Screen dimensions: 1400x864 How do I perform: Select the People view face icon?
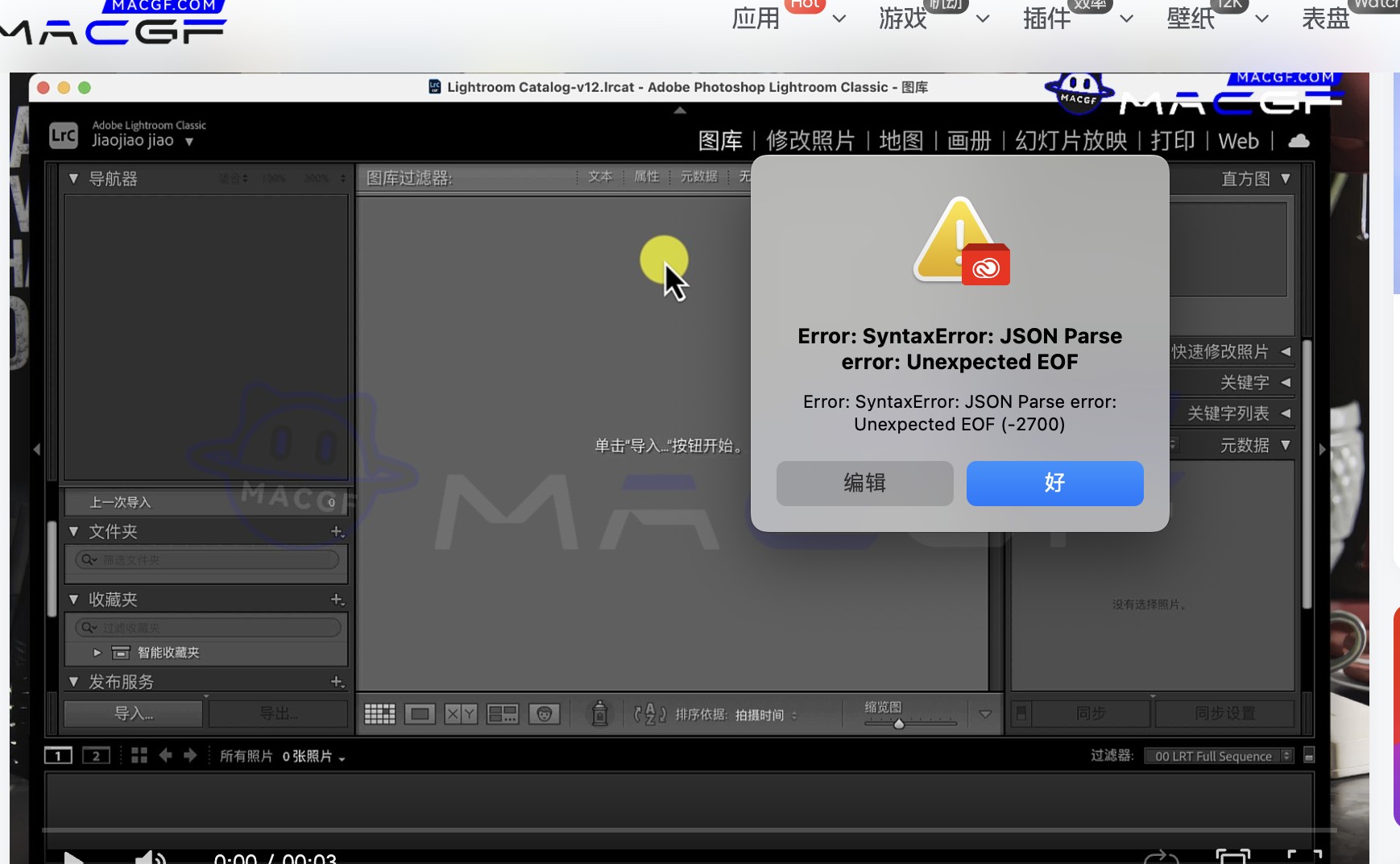[545, 712]
